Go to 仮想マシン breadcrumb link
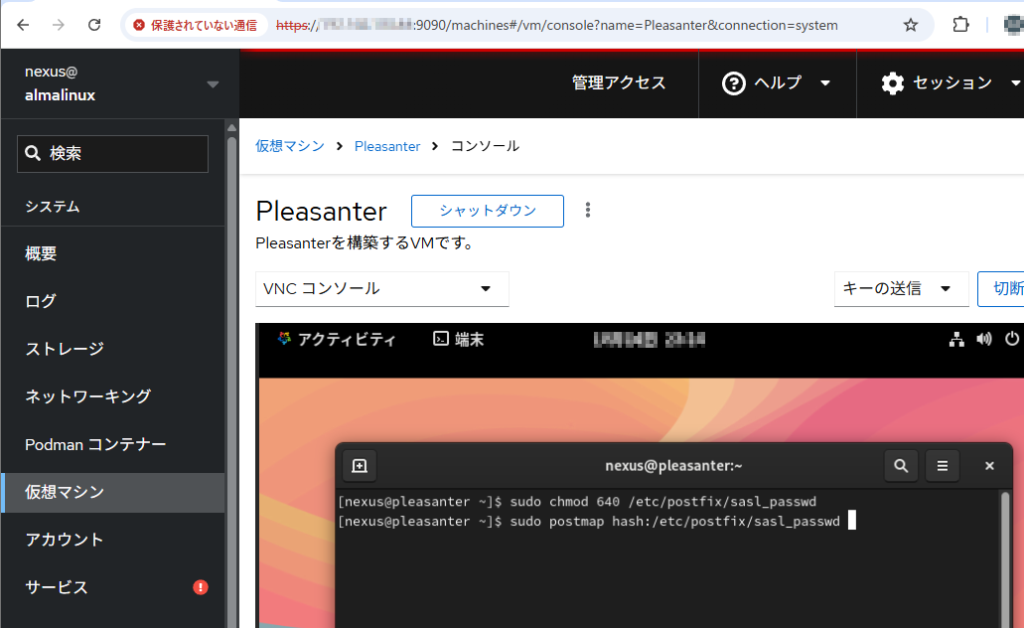The width and height of the screenshot is (1024, 628). click(290, 146)
